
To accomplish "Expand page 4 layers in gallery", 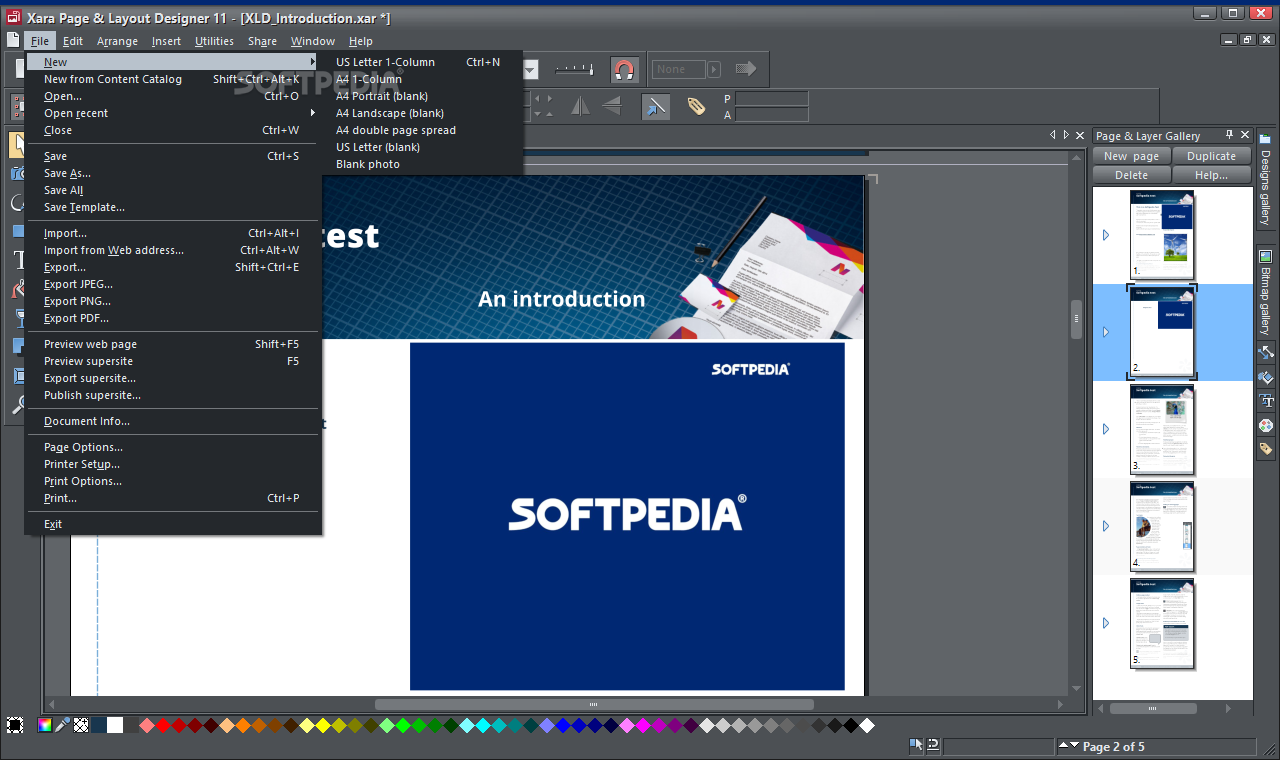I will pos(1106,526).
